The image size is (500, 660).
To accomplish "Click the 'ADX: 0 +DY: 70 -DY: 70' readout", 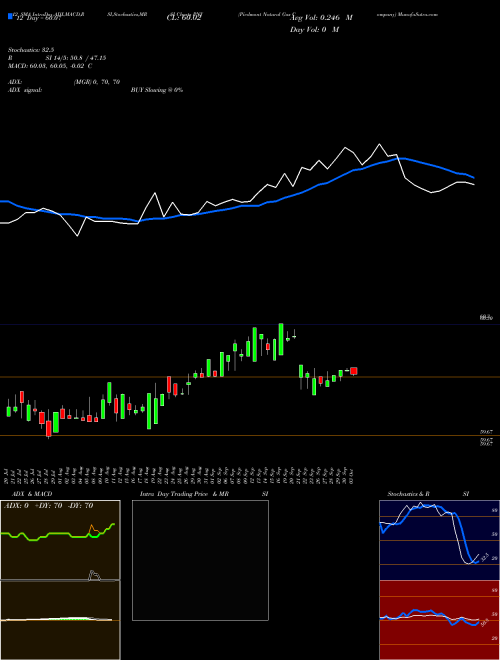I will pyautogui.click(x=48, y=505).
